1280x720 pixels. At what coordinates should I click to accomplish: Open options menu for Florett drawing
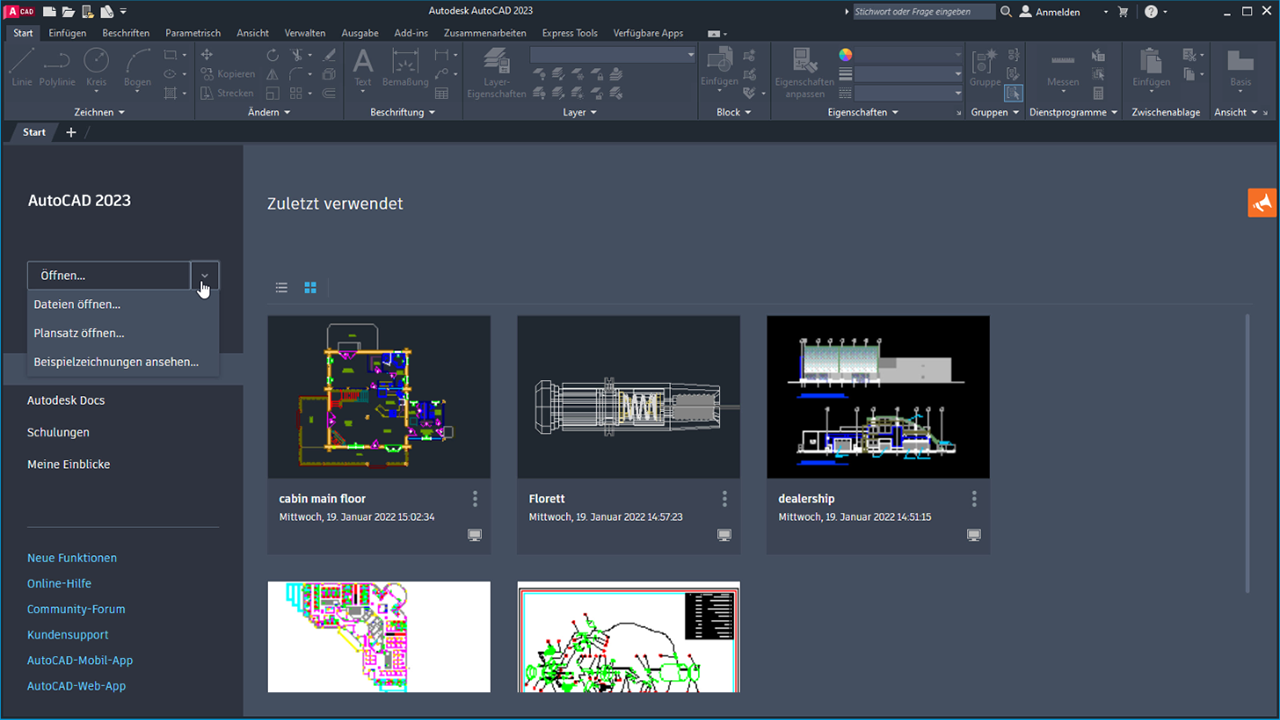[725, 499]
